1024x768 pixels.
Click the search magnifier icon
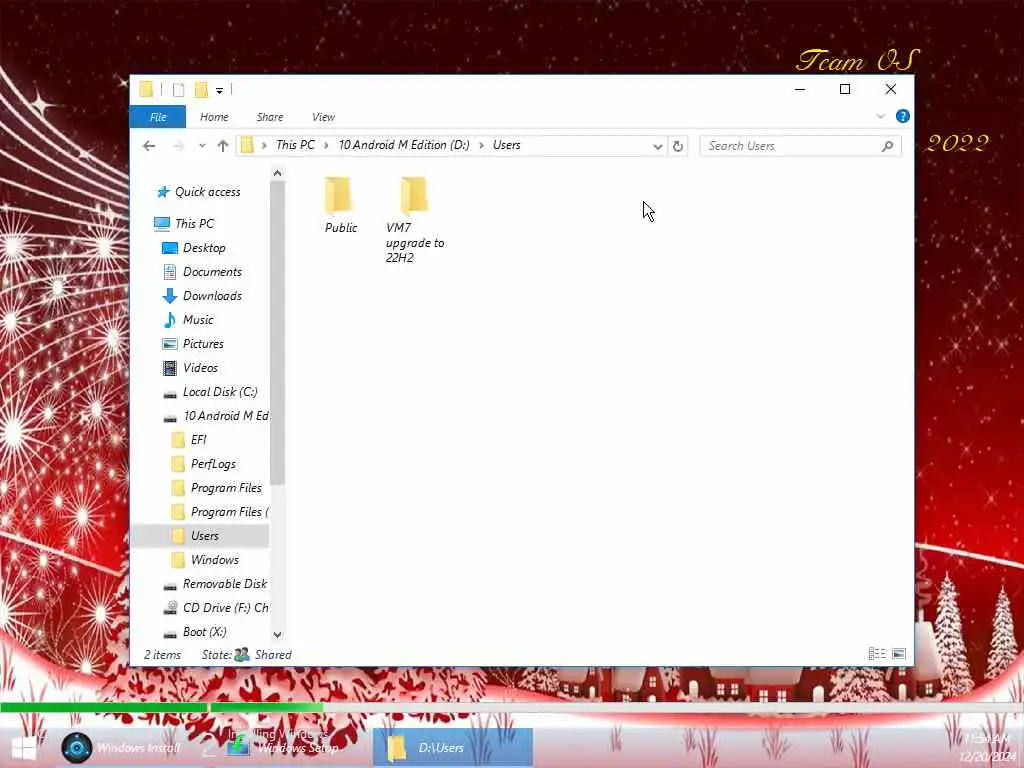tap(887, 146)
